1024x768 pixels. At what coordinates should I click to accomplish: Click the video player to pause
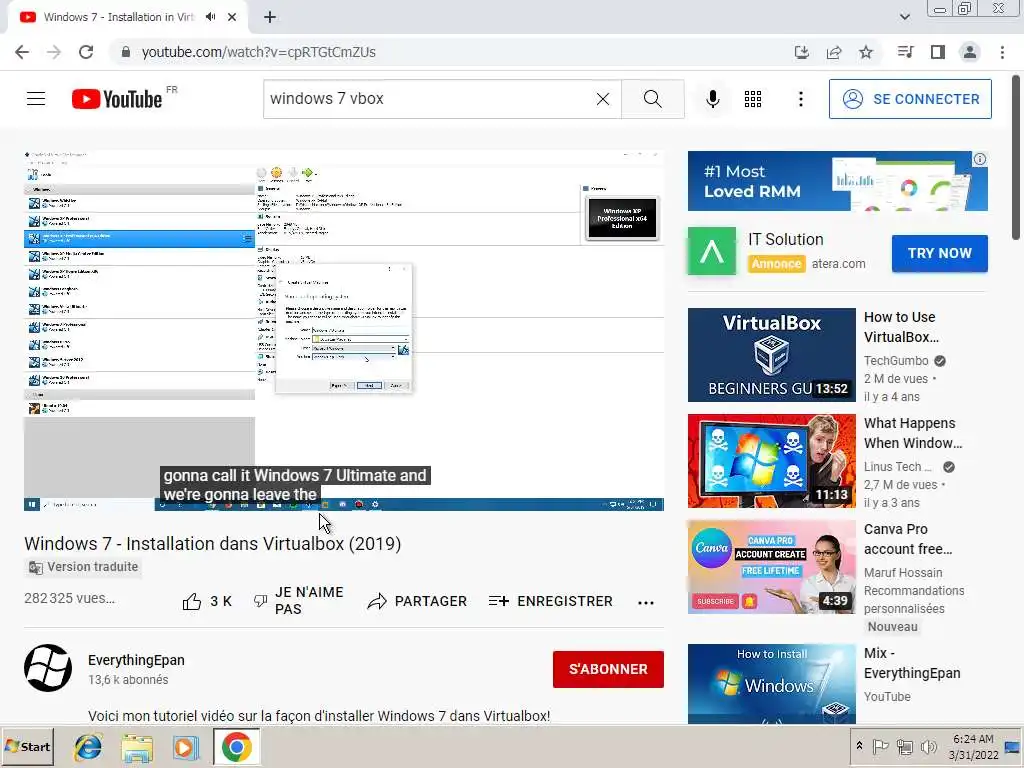(x=344, y=330)
